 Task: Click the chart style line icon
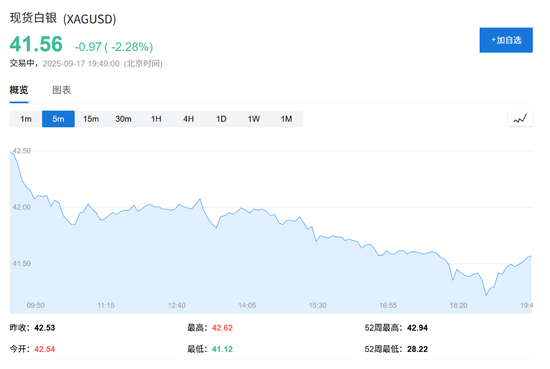coord(520,119)
